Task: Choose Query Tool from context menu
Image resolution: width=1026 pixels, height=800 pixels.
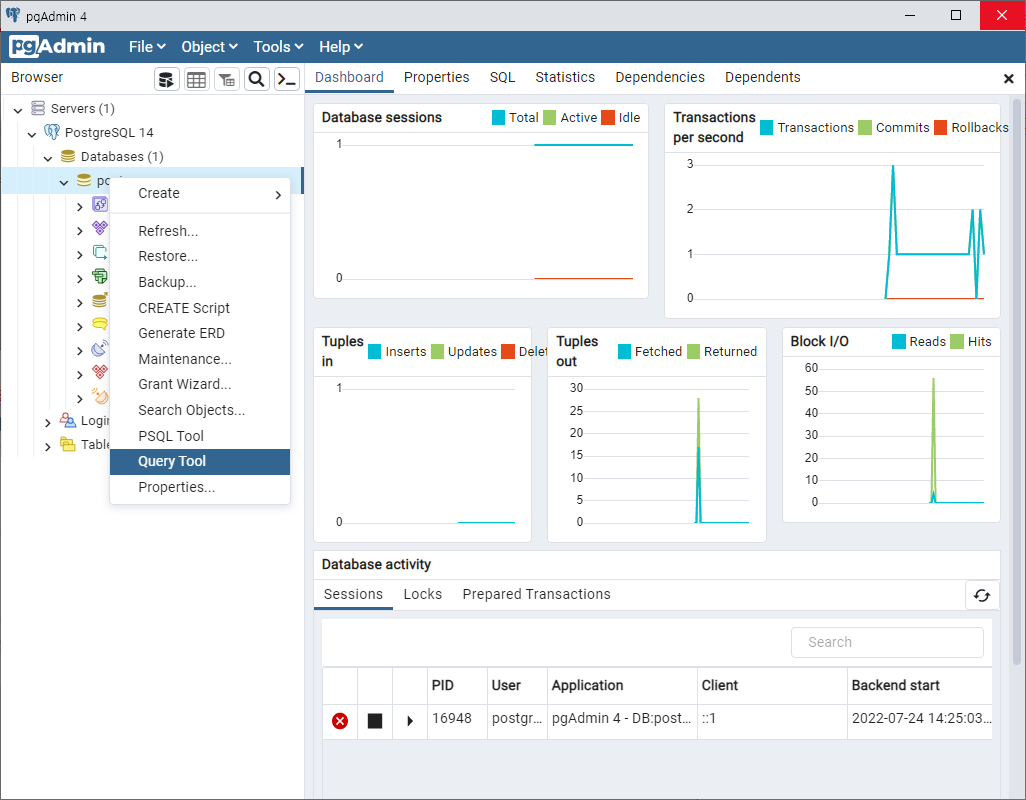Action: (200, 461)
